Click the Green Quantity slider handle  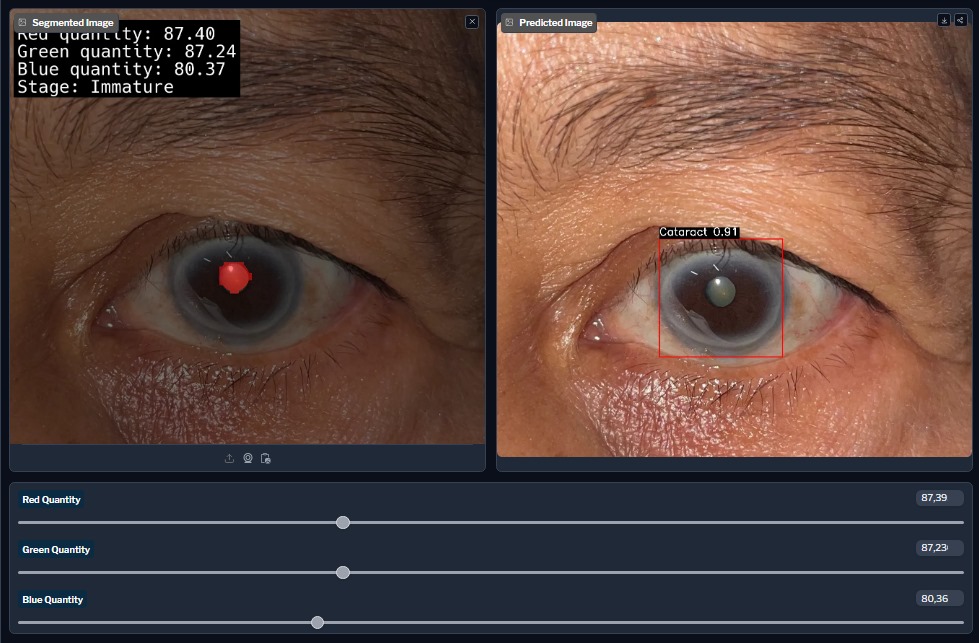344,572
